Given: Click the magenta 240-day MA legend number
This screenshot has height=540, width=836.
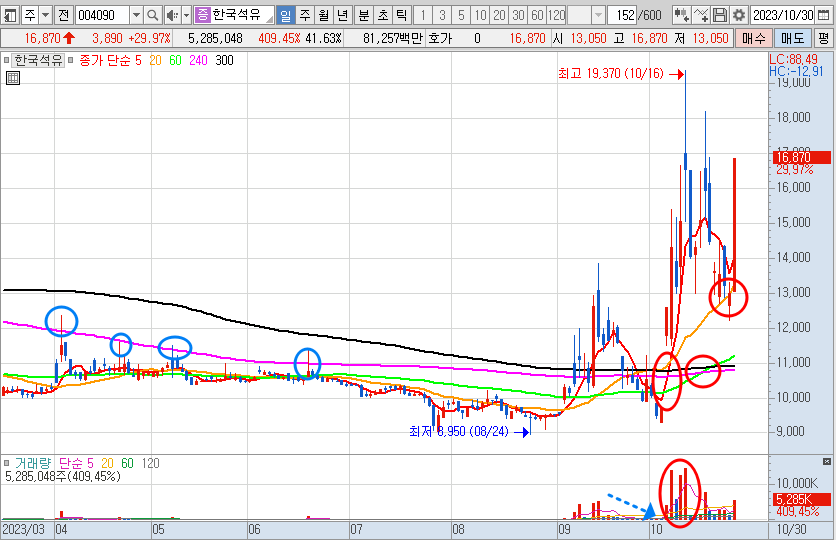Looking at the screenshot, I should 198,60.
